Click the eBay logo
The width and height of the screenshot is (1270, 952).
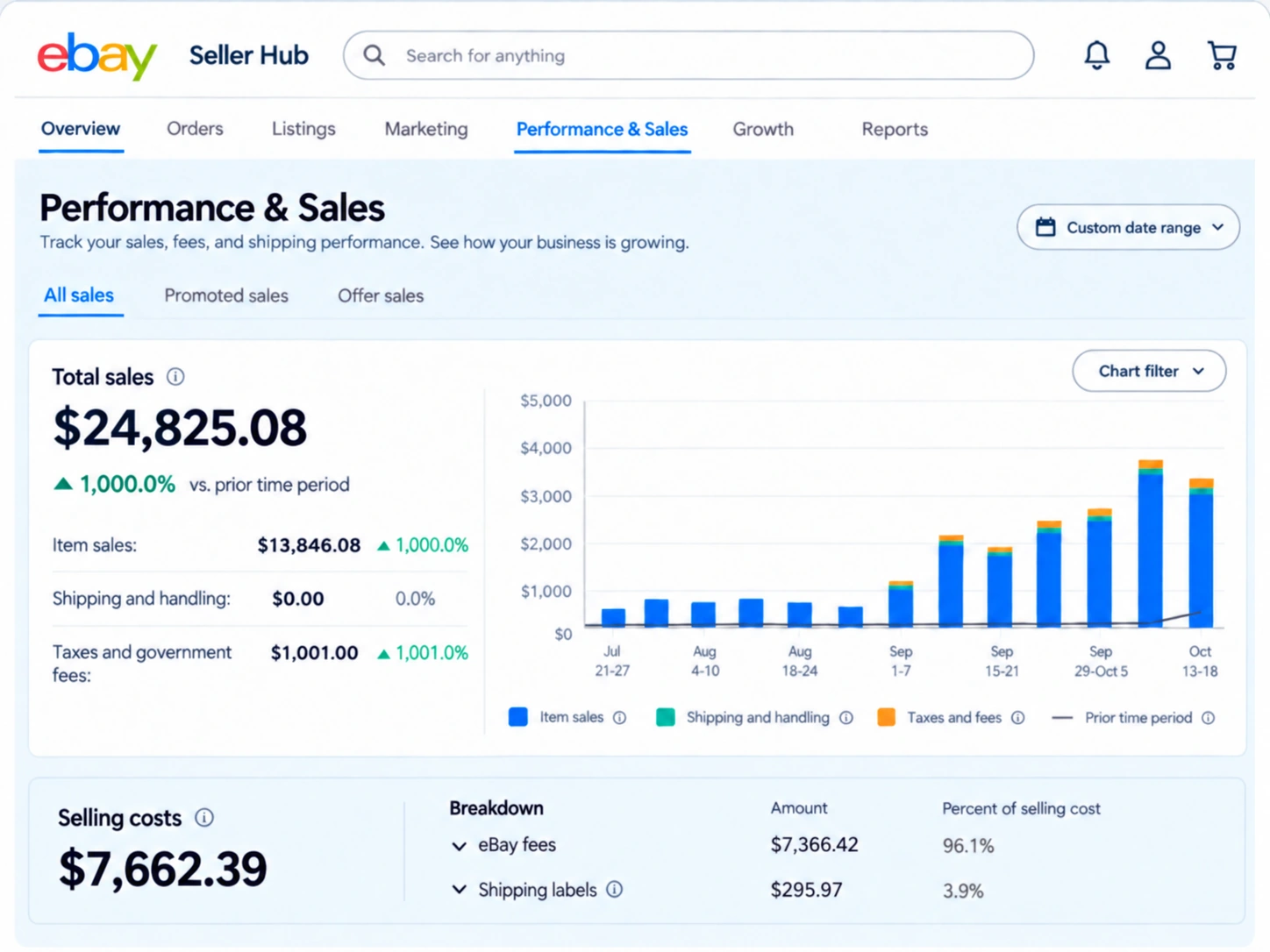pos(97,56)
